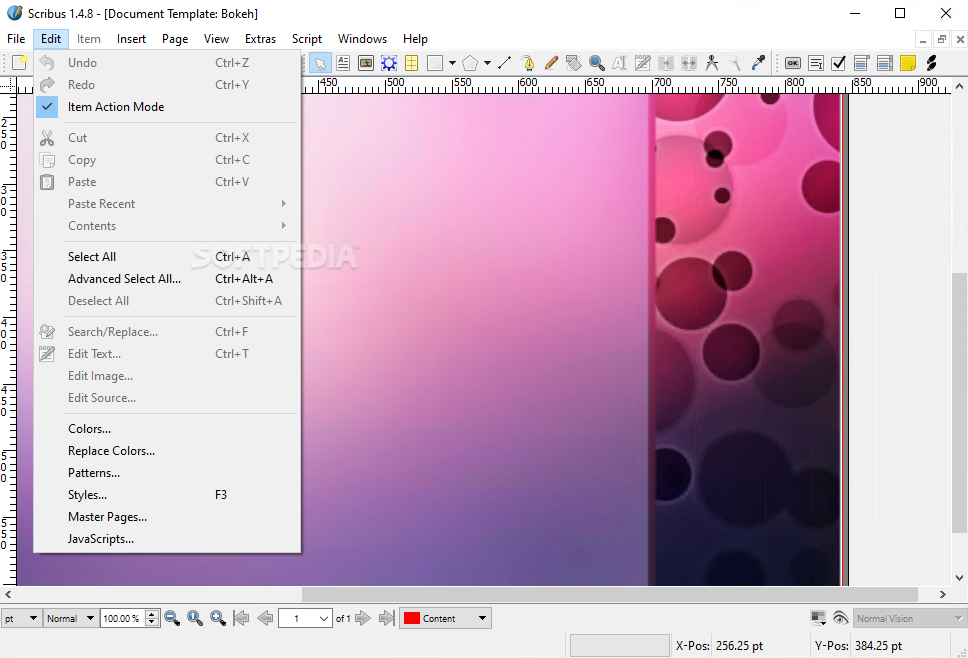Click the Copy Item Properties tool
This screenshot has width=968, height=658.
[735, 63]
